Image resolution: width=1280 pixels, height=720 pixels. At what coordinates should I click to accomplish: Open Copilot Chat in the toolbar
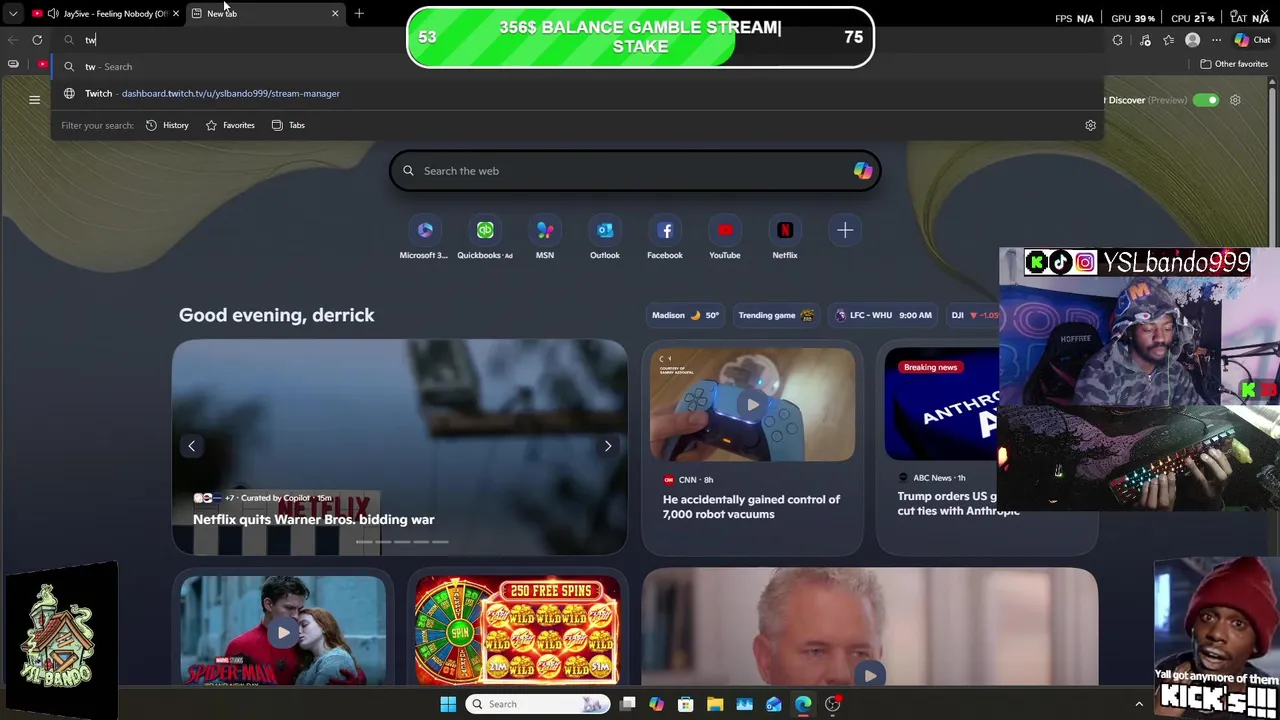tap(1251, 40)
